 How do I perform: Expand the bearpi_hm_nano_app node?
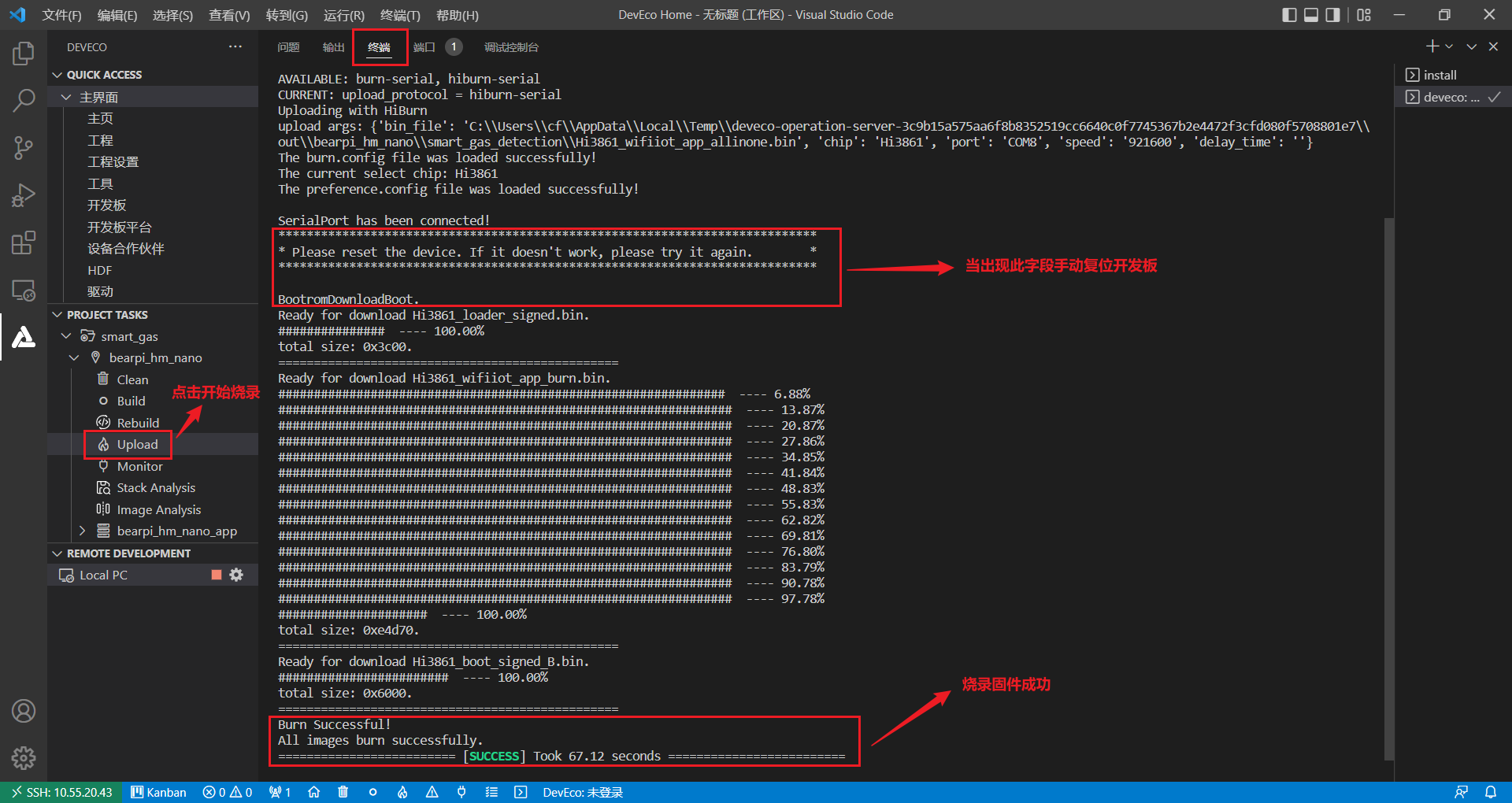(82, 531)
